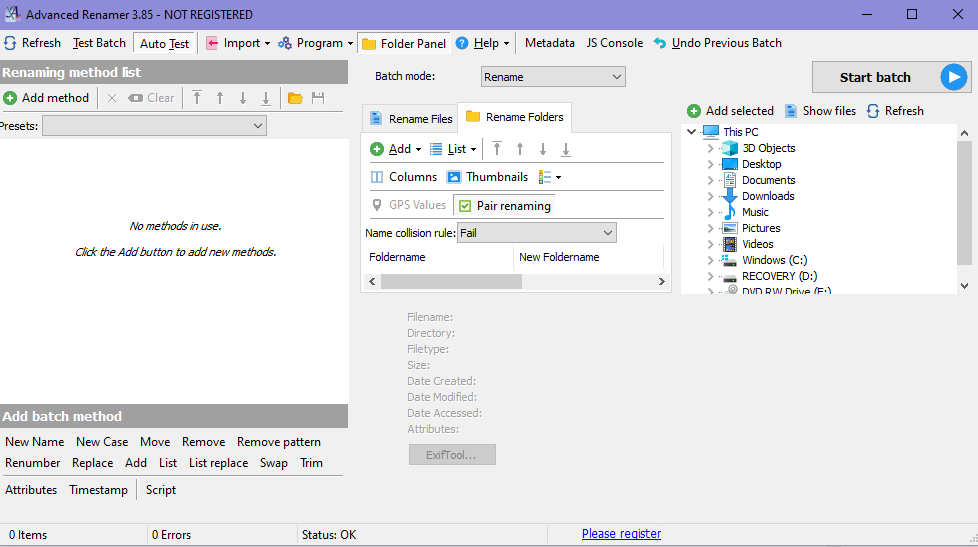978x547 pixels.
Task: Add a New Name batch method
Action: click(34, 442)
